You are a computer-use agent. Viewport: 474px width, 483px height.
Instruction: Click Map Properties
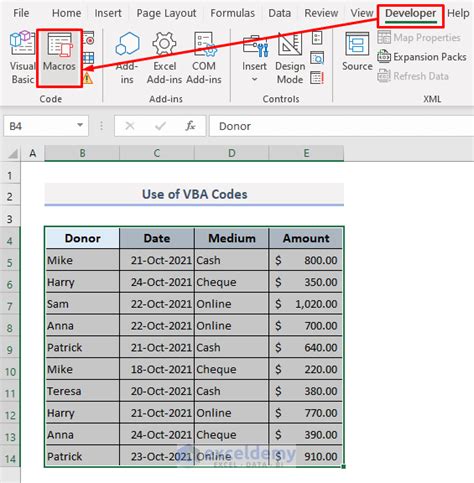(x=419, y=37)
